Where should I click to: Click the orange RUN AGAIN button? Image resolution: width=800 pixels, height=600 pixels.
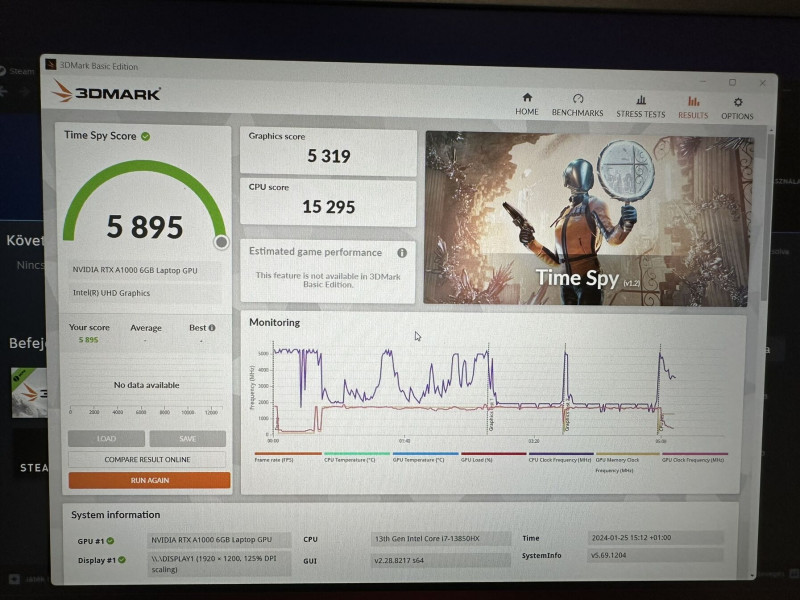point(149,480)
